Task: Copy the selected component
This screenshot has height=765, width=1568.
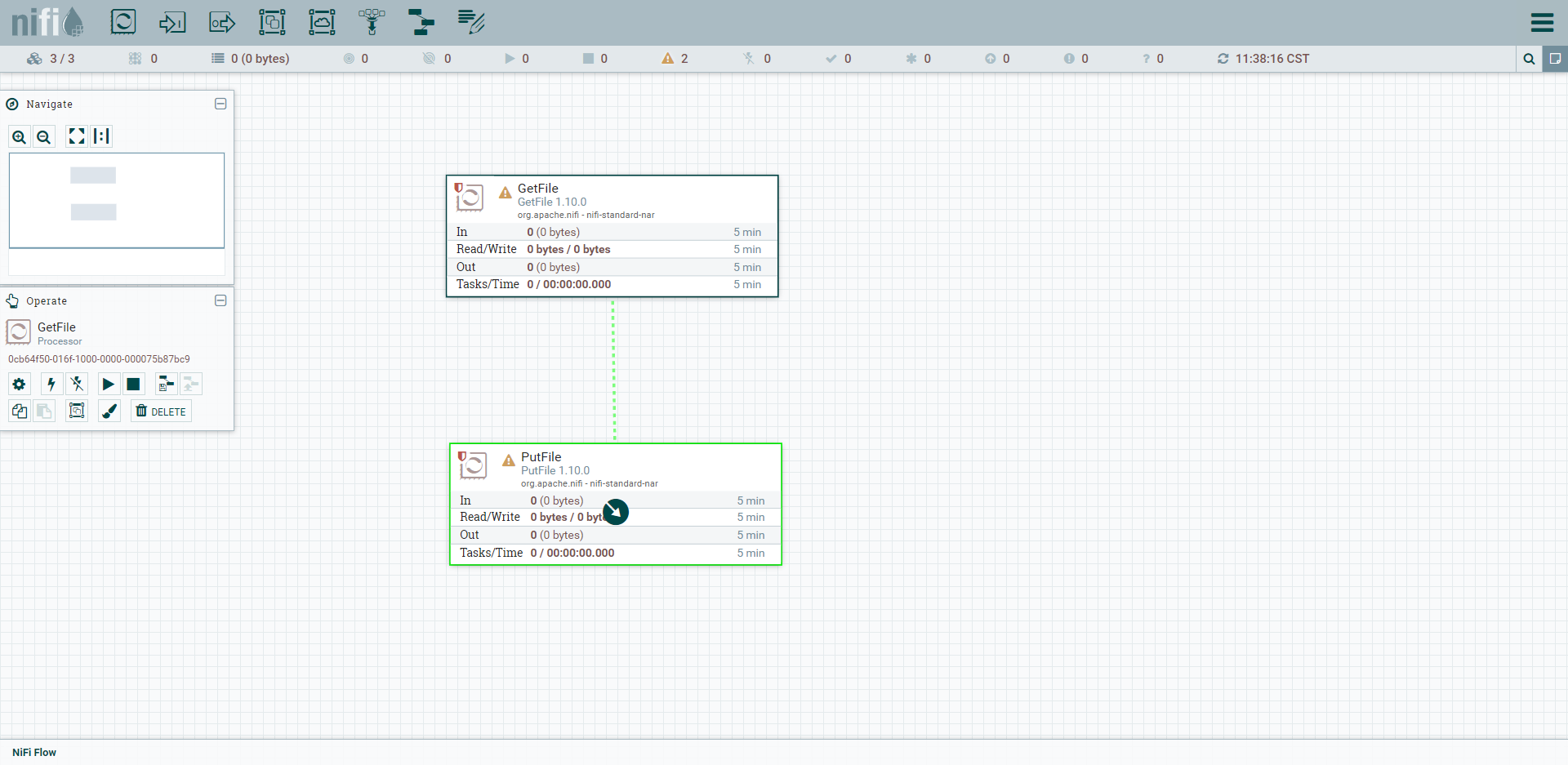Action: pyautogui.click(x=20, y=411)
